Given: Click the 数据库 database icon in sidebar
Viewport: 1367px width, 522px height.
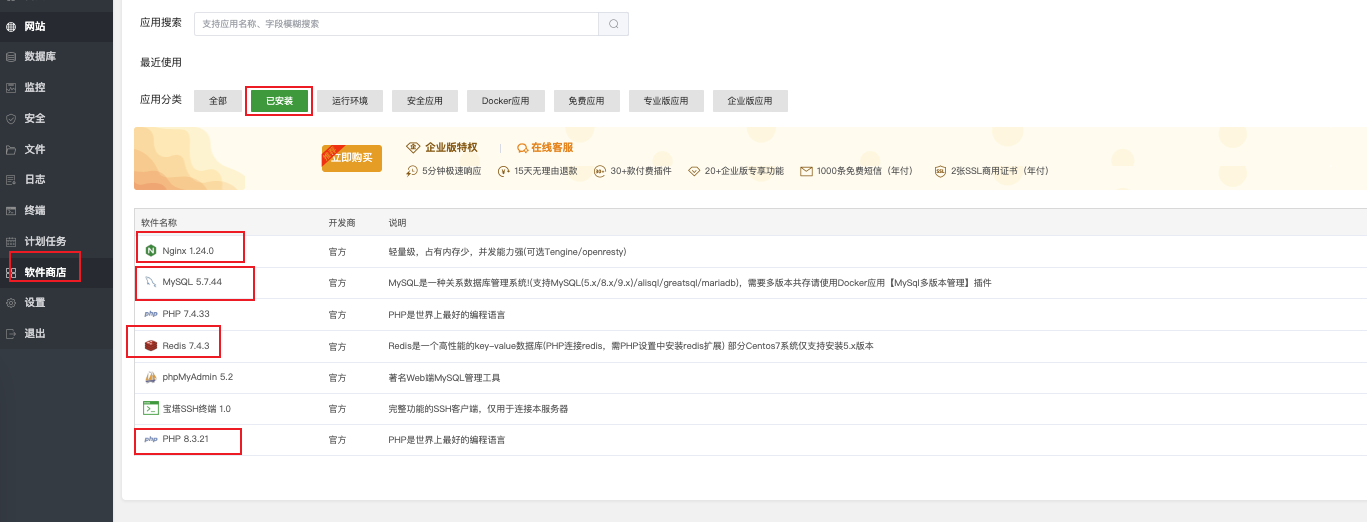Looking at the screenshot, I should [x=11, y=57].
